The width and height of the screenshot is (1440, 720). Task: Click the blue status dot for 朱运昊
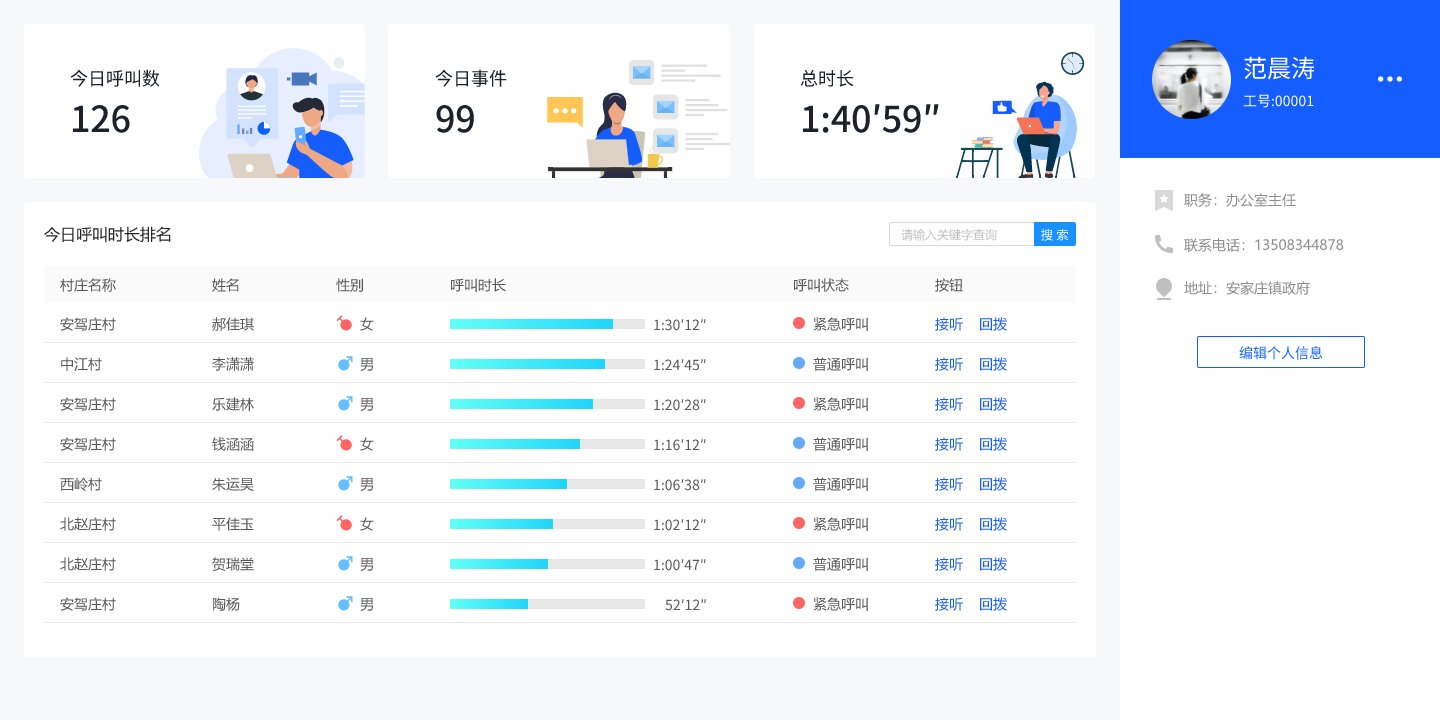click(x=799, y=483)
